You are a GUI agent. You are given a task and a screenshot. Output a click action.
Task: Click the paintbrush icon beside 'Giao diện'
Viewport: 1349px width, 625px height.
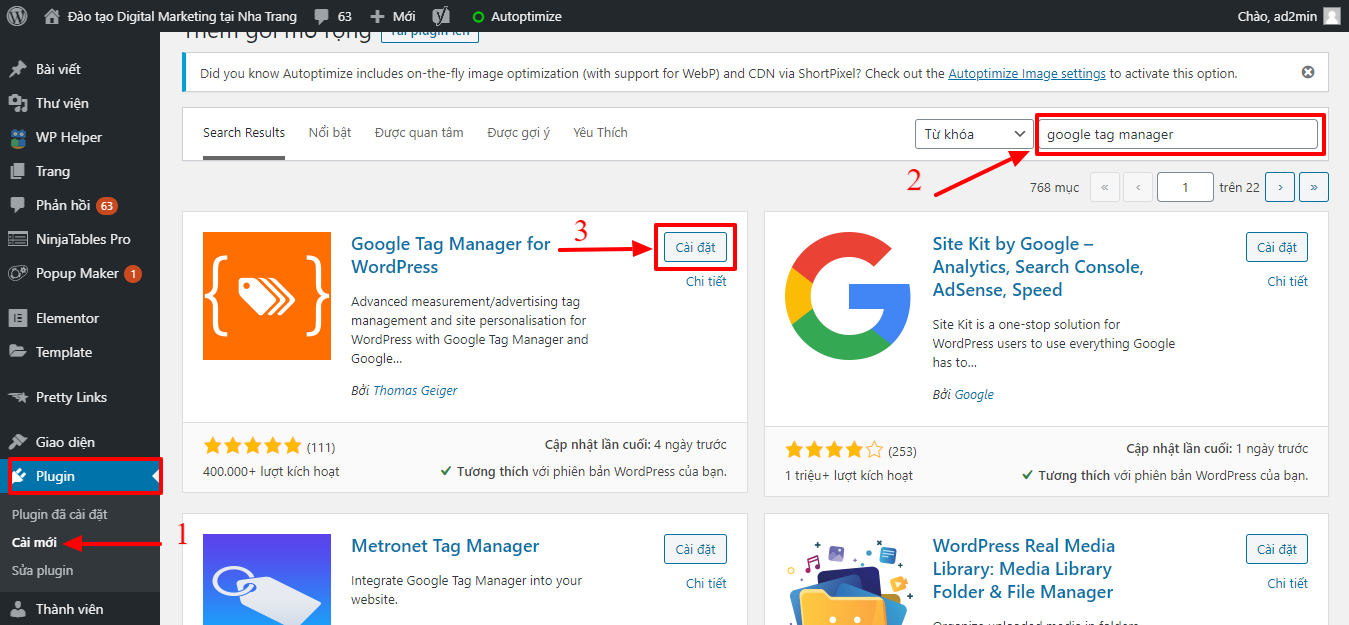[x=18, y=442]
